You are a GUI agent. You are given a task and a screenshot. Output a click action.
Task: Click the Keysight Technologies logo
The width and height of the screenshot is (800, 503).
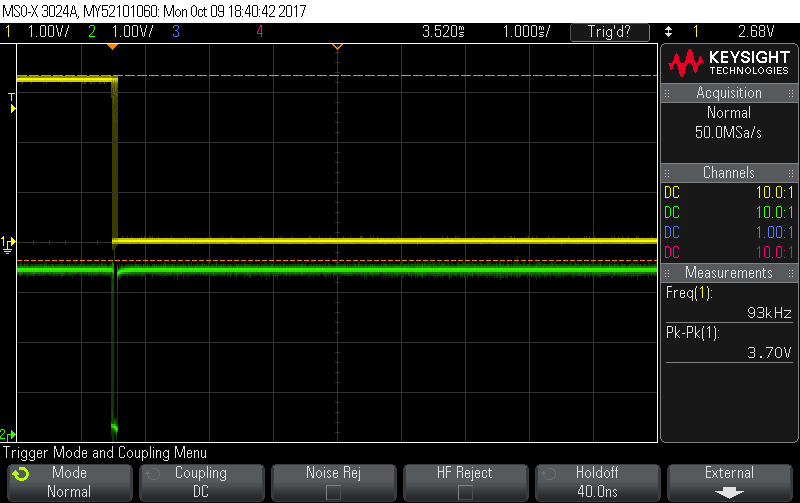click(729, 63)
